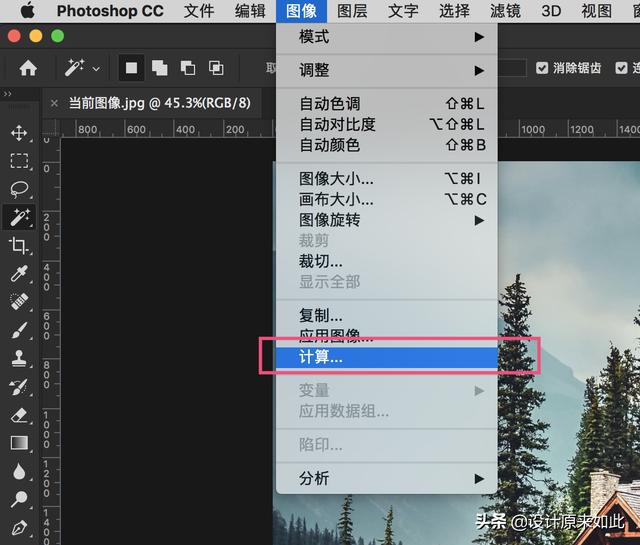Toggle the 消除锯齿 checkbox

pyautogui.click(x=542, y=68)
